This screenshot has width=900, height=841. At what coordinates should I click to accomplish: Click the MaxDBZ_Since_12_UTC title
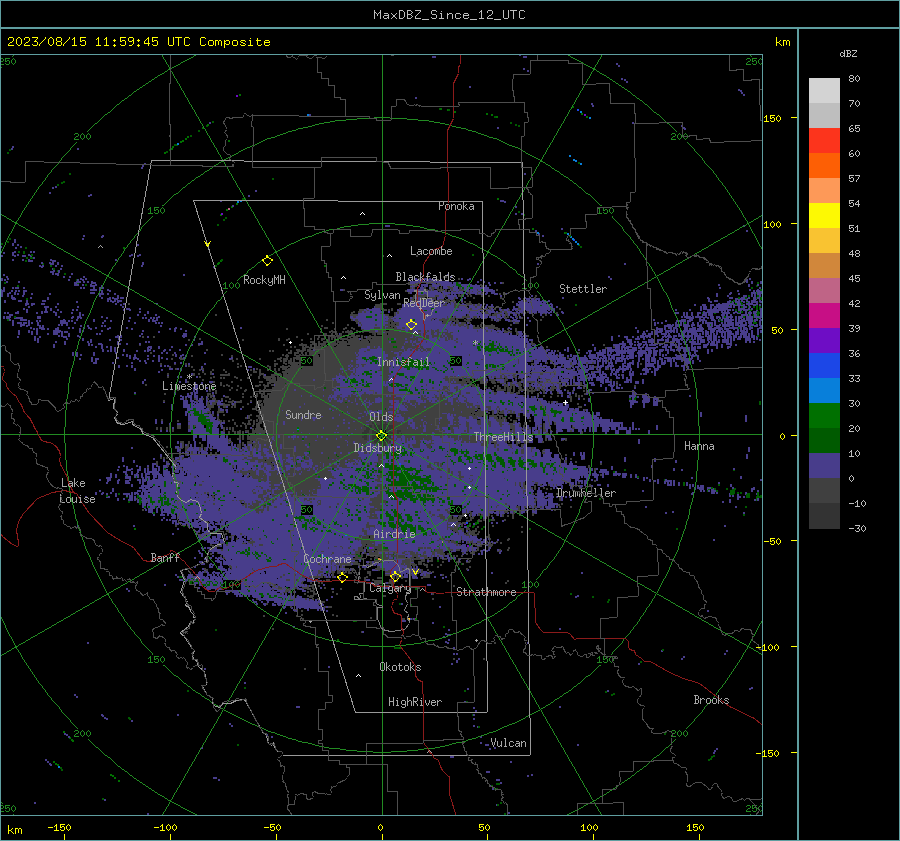[449, 15]
